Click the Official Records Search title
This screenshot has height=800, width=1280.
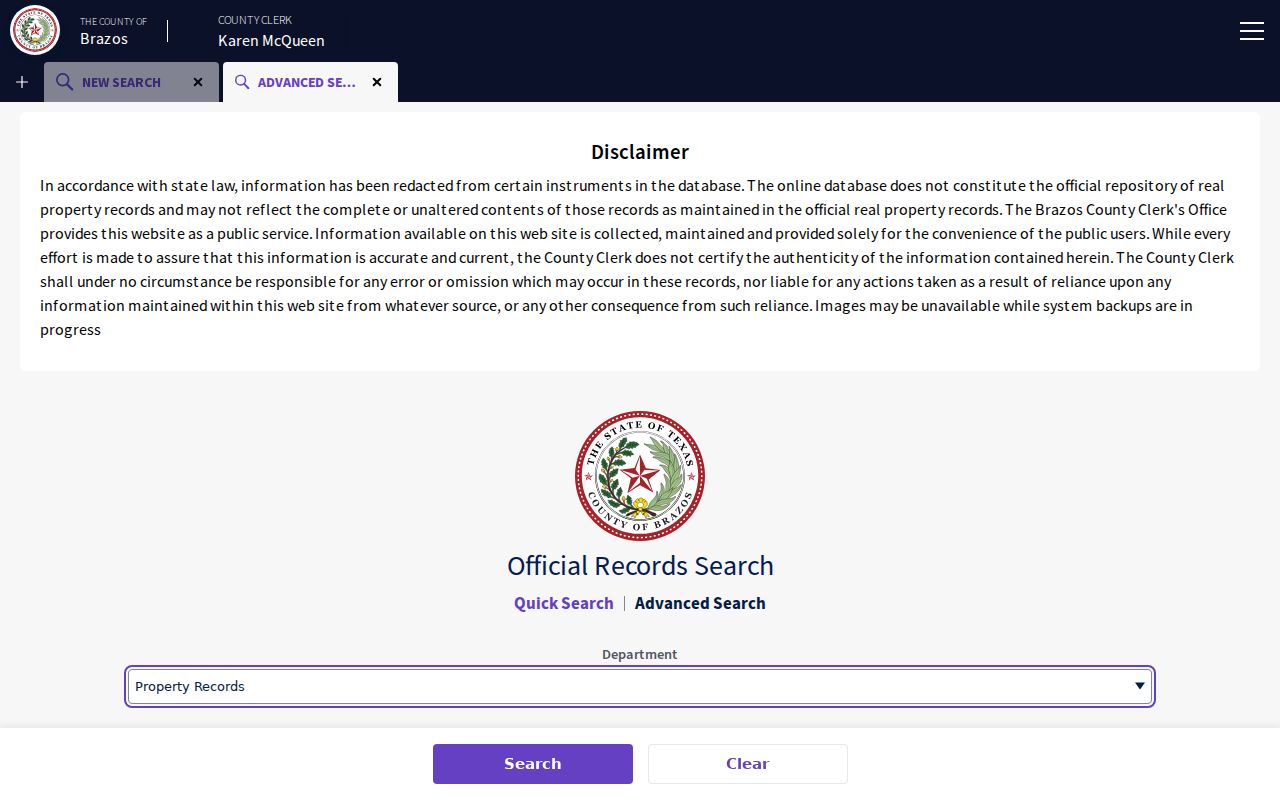pos(640,566)
